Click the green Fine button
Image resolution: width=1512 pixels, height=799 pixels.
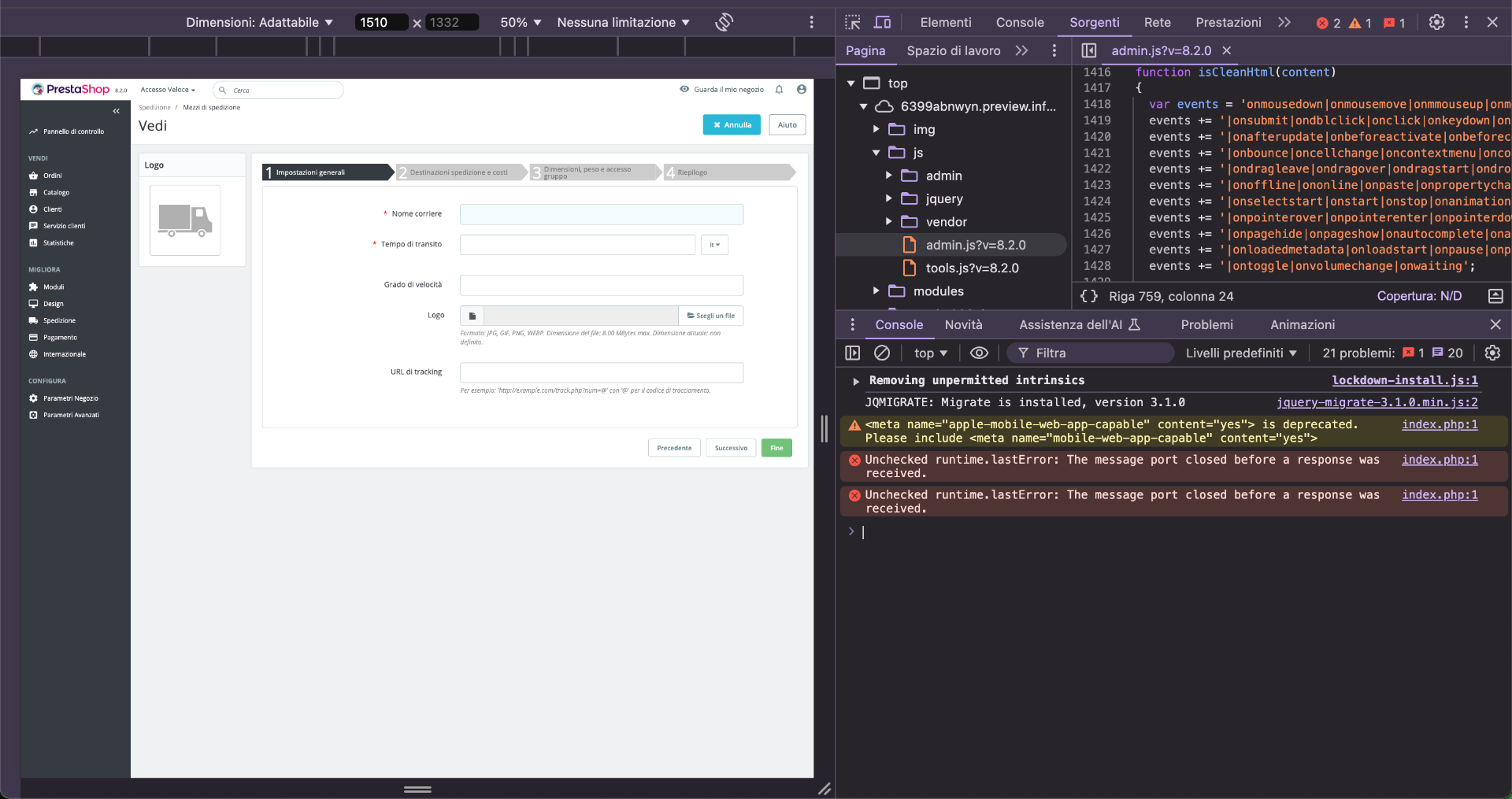tap(776, 448)
